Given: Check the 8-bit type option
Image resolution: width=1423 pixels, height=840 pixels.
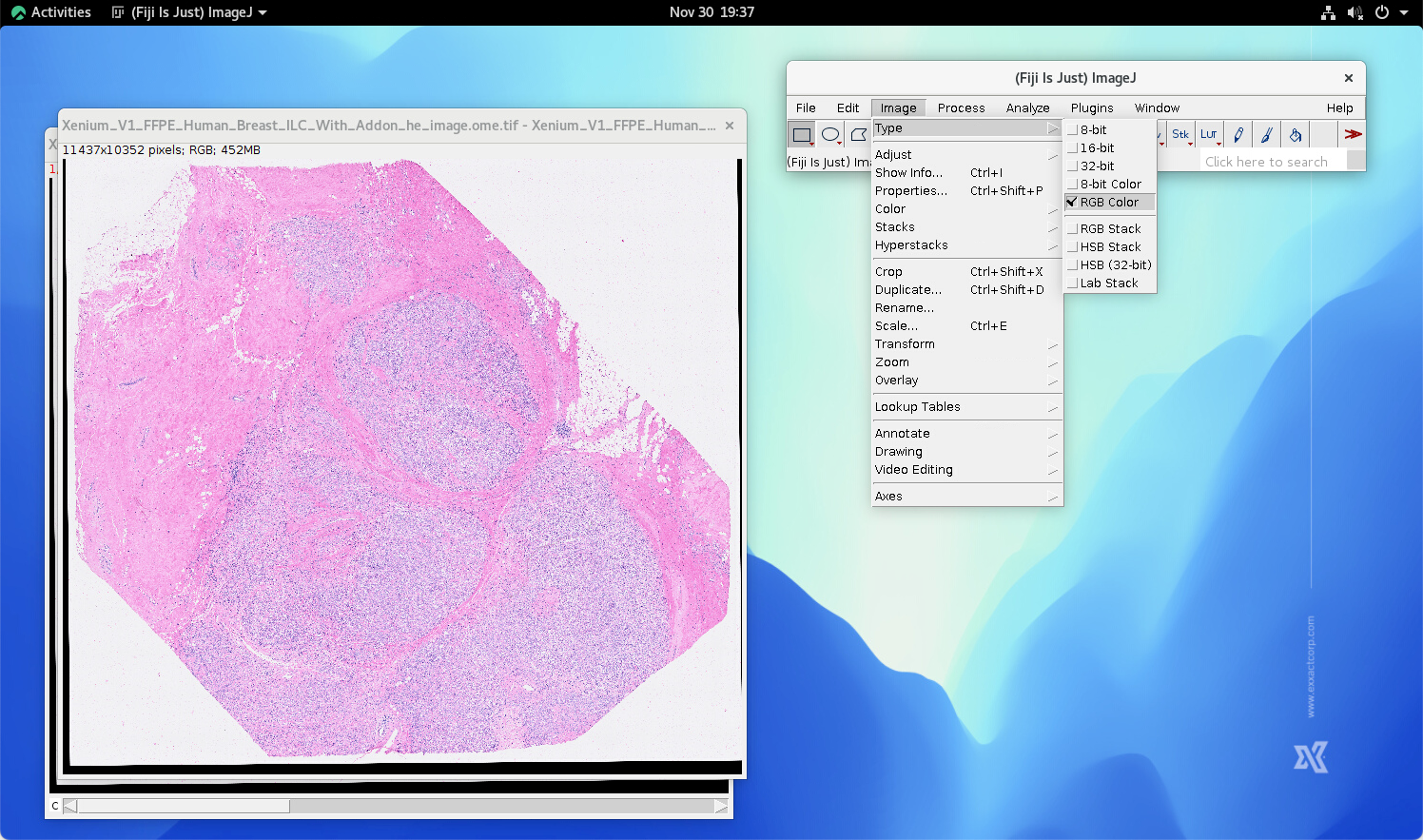Looking at the screenshot, I should 1109,129.
